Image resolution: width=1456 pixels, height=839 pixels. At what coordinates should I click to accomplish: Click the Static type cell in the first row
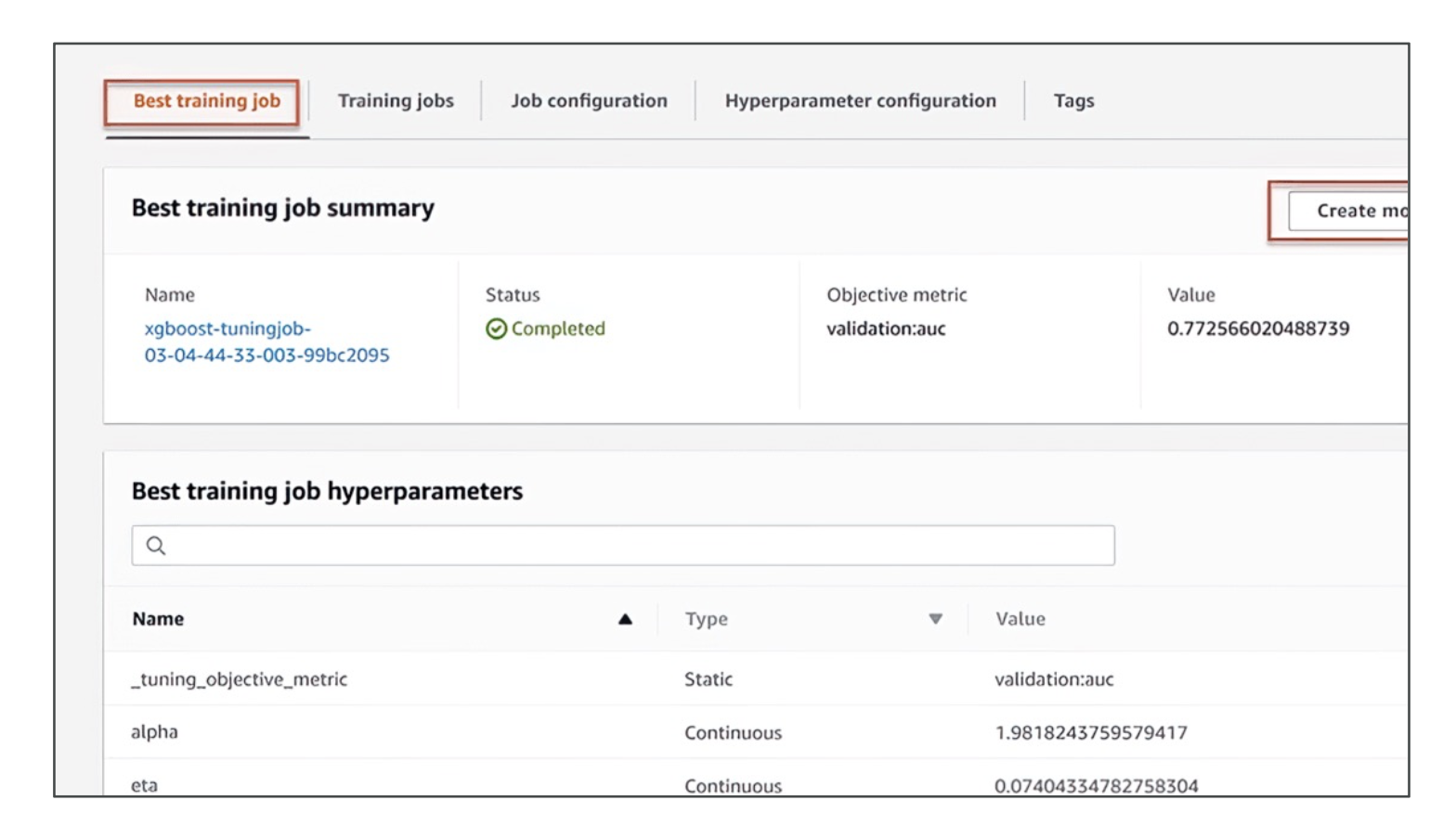click(x=708, y=679)
